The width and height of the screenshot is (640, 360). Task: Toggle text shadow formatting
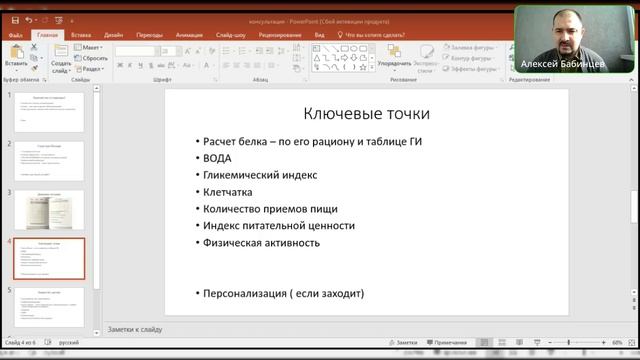[151, 65]
